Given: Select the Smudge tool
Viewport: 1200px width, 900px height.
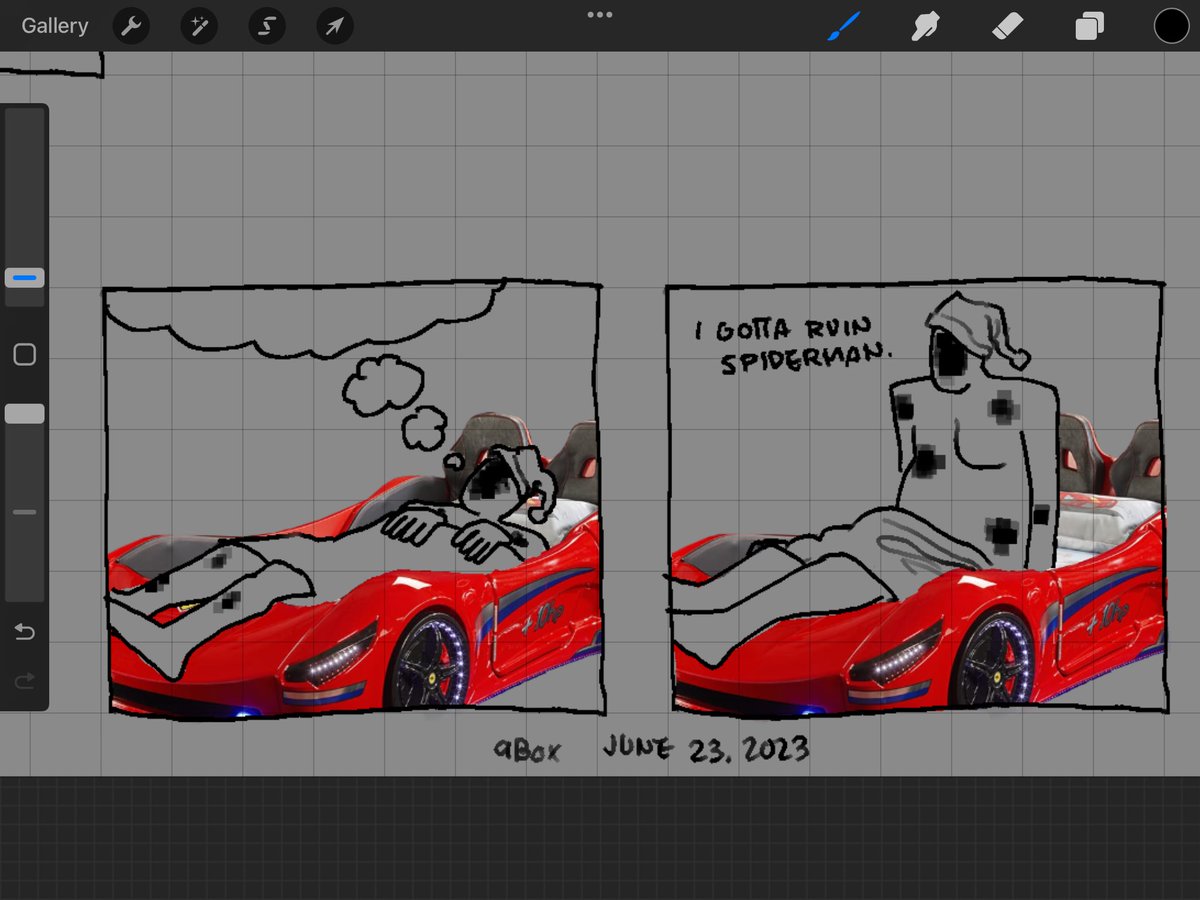Looking at the screenshot, I should [x=925, y=26].
